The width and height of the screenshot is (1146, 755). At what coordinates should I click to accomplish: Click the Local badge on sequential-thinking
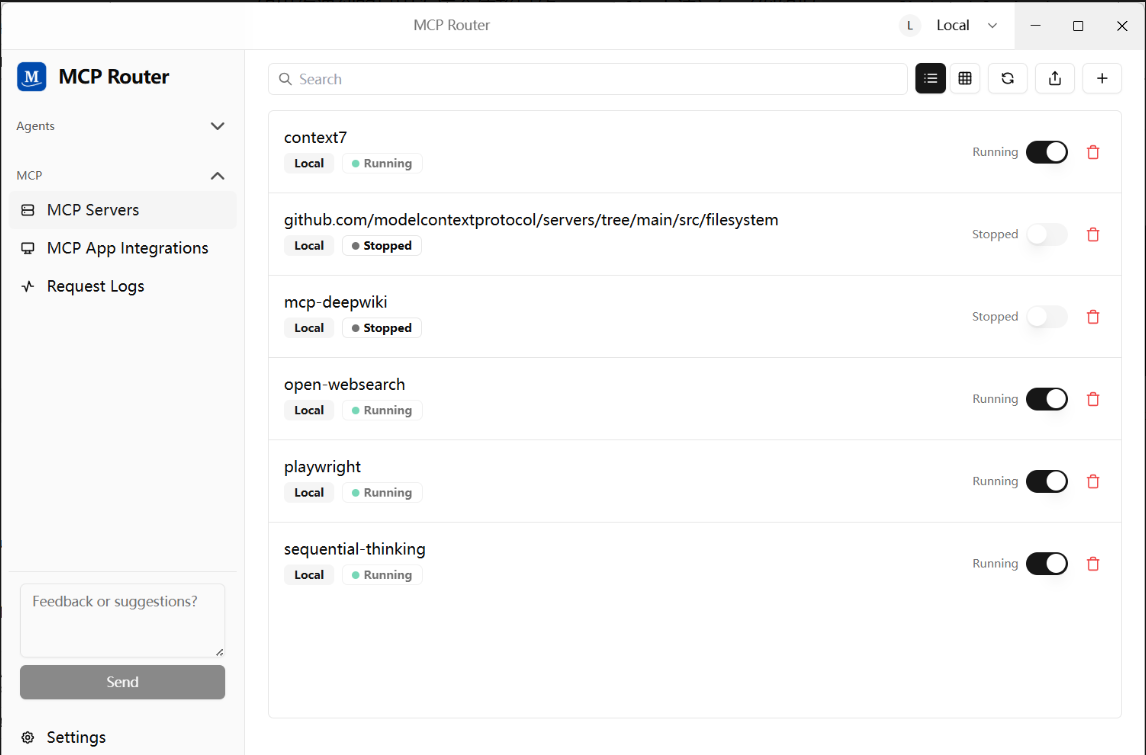[308, 575]
